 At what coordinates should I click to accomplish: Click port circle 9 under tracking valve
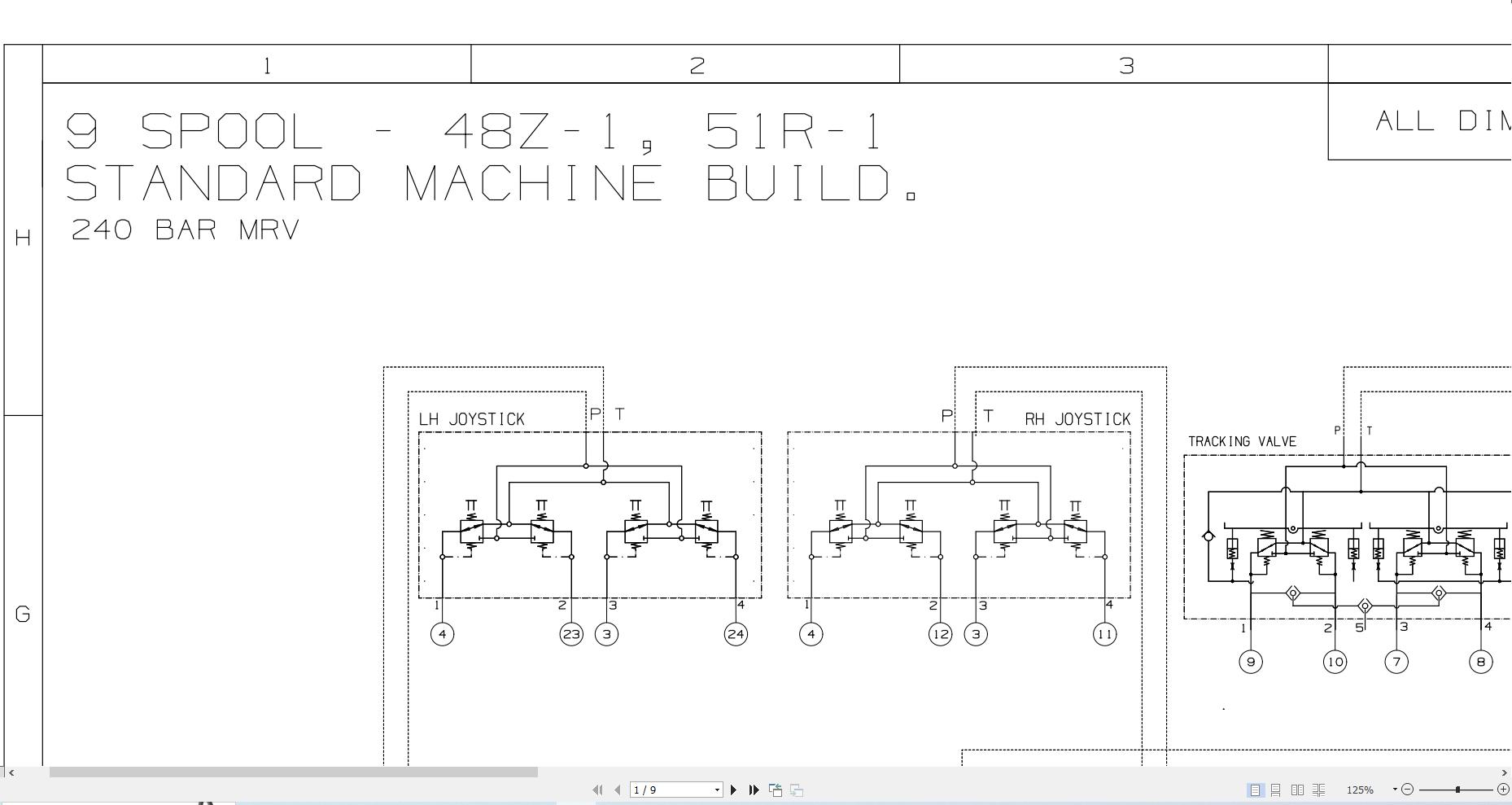pyautogui.click(x=1251, y=662)
